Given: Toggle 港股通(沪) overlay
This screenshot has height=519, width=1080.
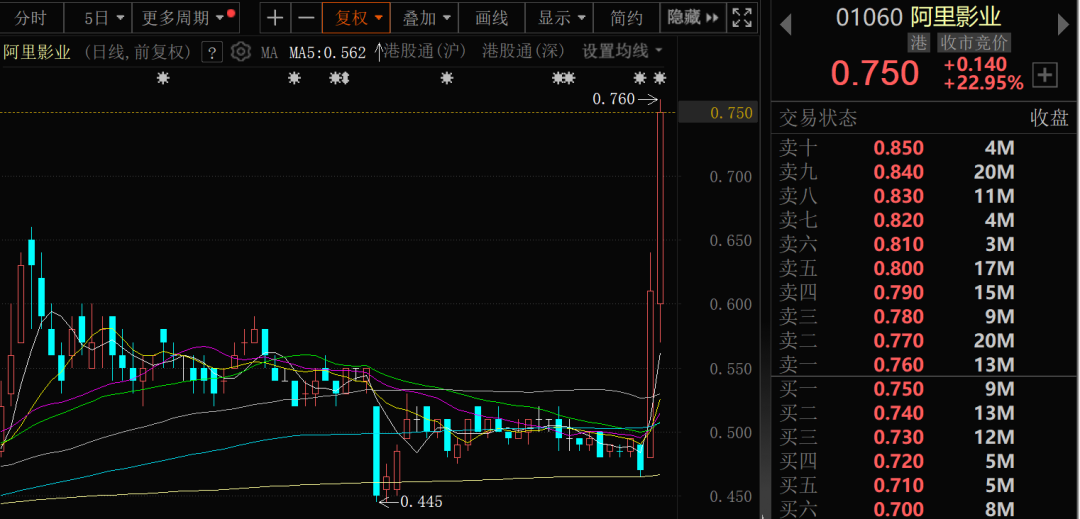Looking at the screenshot, I should coord(427,51).
